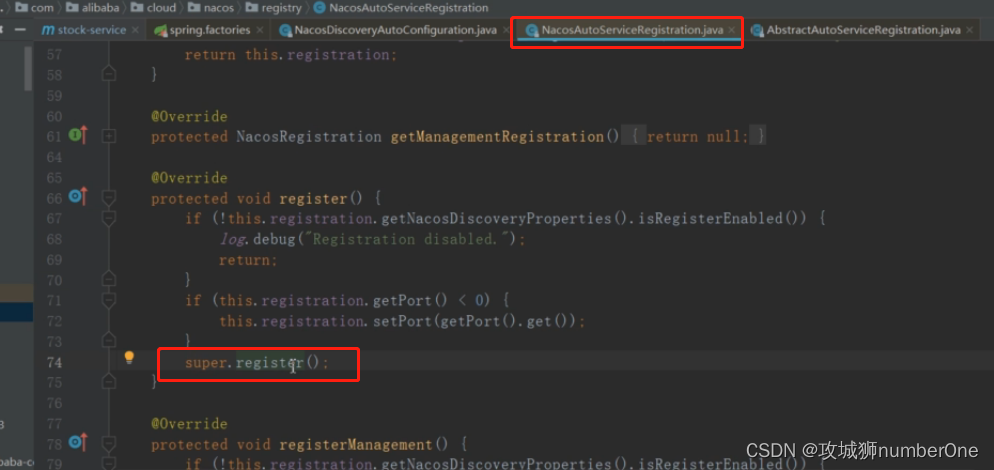Click line number 74 in gutter
The image size is (994, 470).
pos(55,363)
